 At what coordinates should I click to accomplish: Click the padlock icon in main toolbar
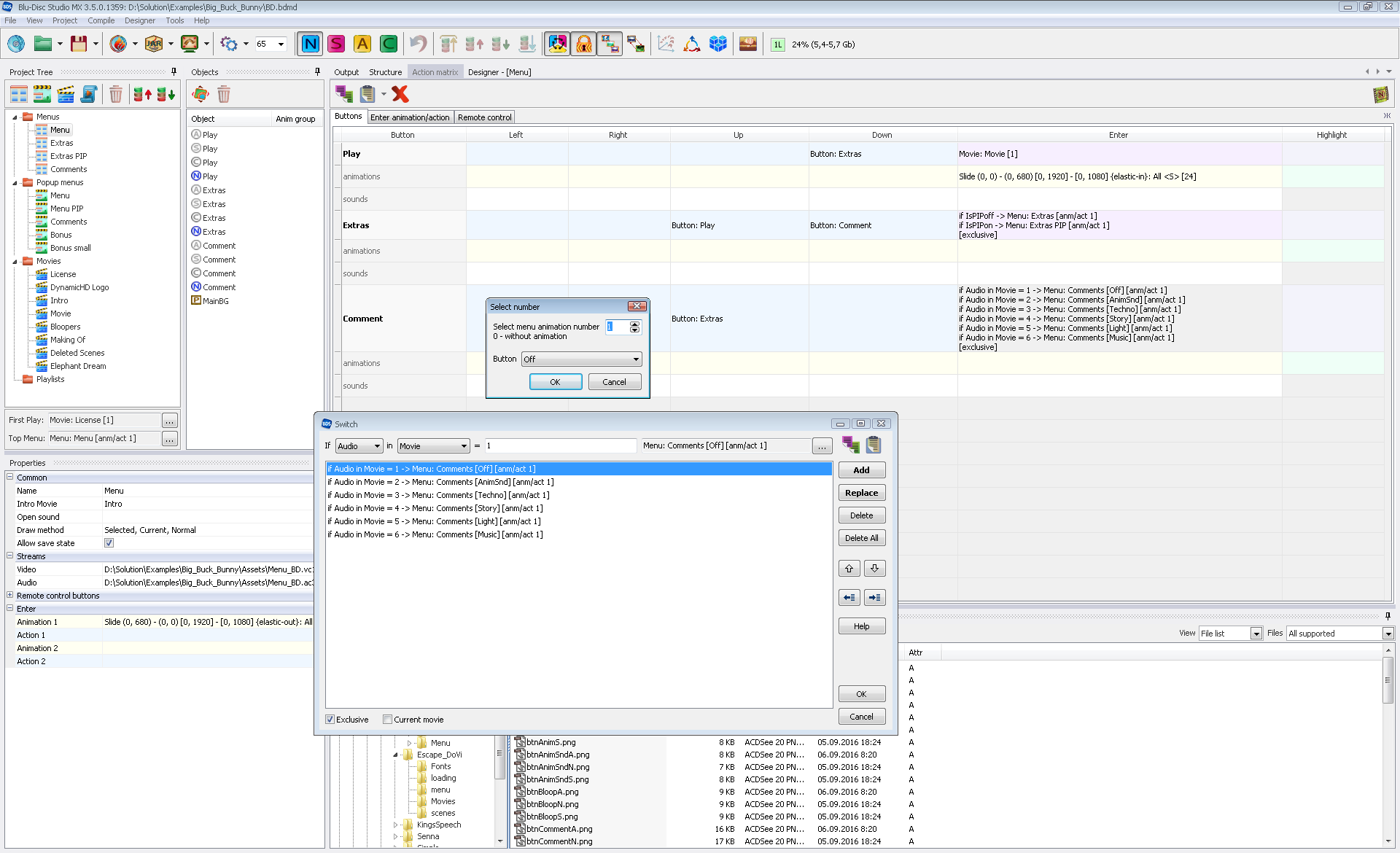[583, 44]
